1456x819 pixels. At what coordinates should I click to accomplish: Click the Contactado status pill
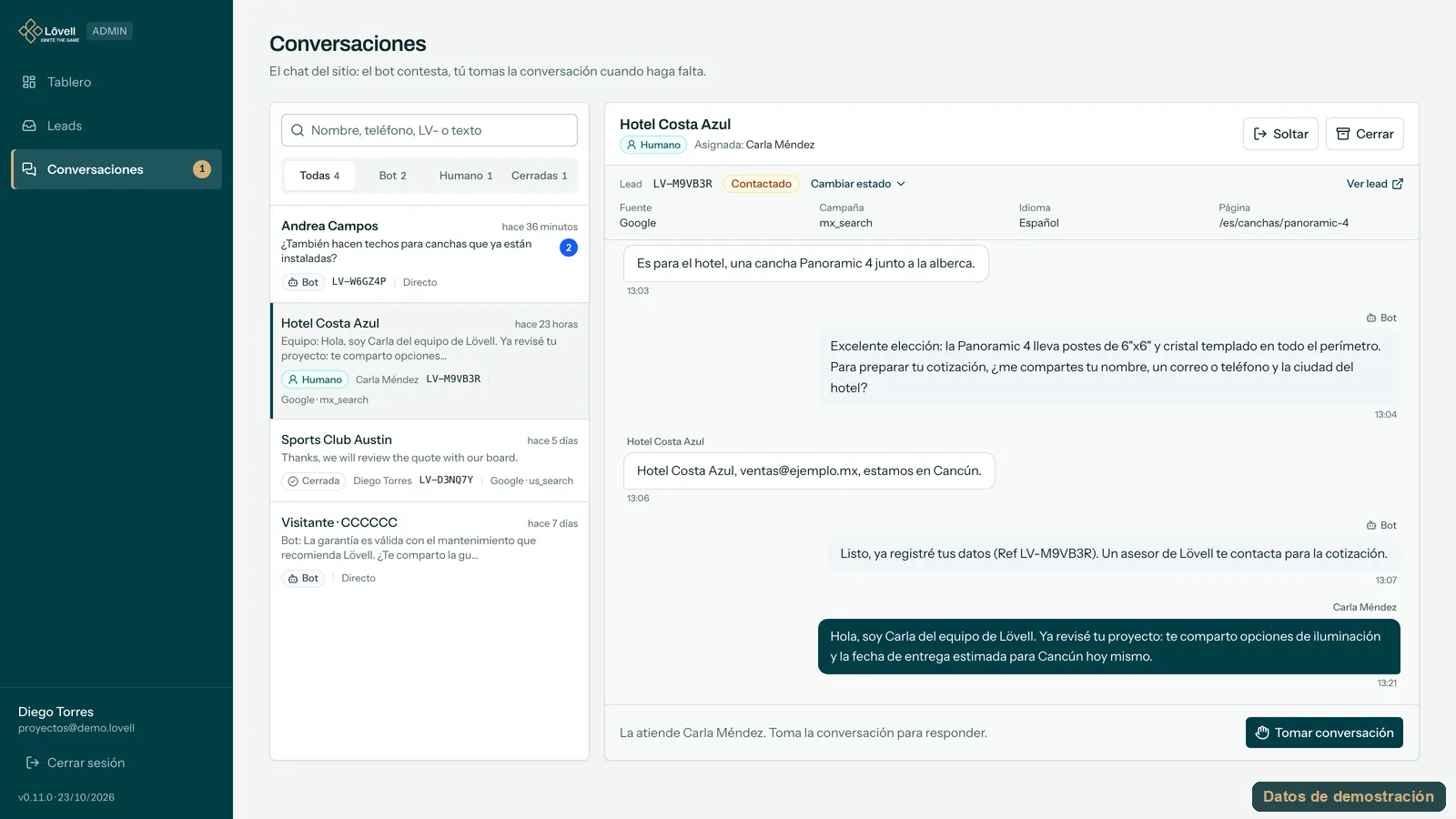tap(762, 184)
